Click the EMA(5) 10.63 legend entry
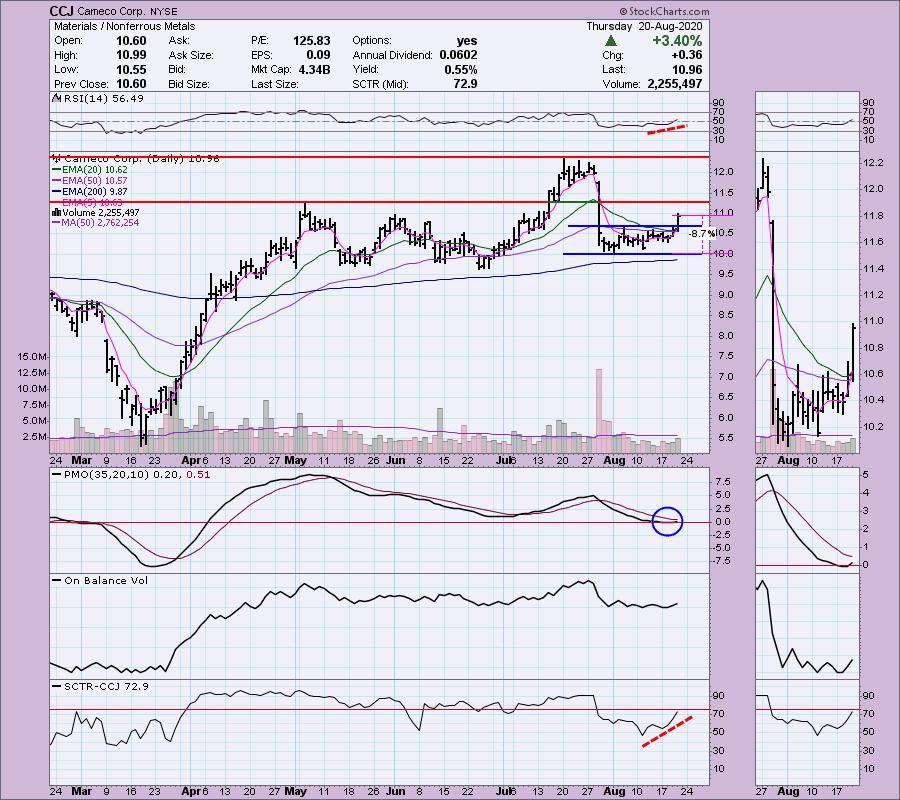Image resolution: width=900 pixels, height=800 pixels. [x=92, y=203]
